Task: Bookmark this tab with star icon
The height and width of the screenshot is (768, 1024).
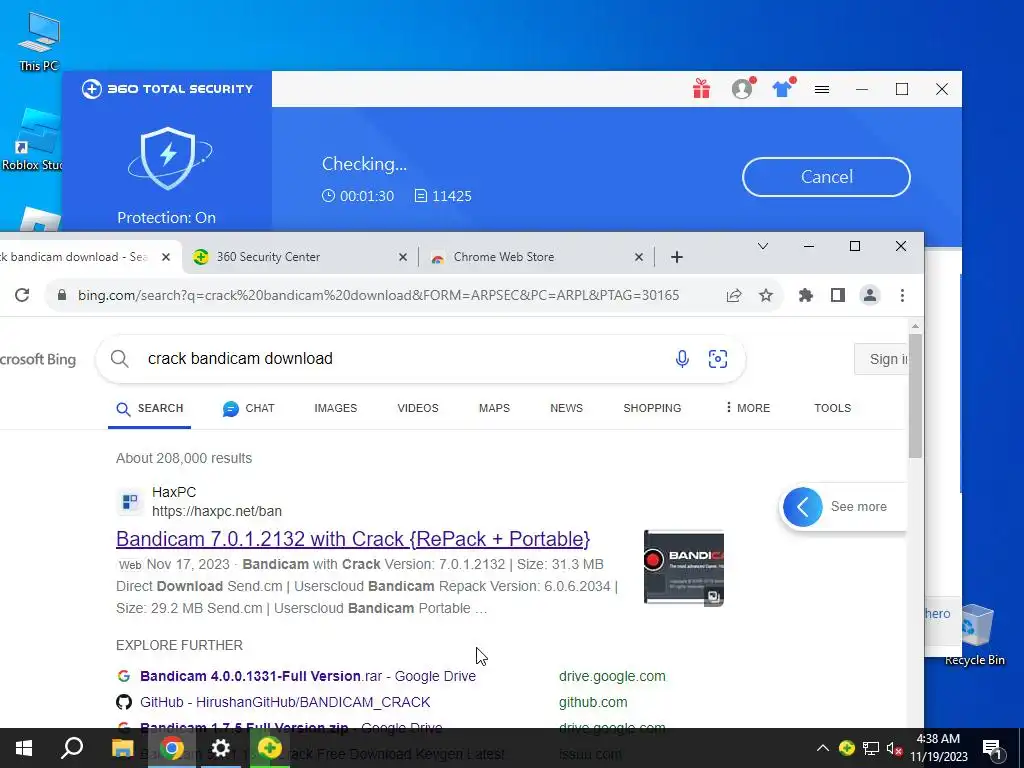Action: click(766, 295)
